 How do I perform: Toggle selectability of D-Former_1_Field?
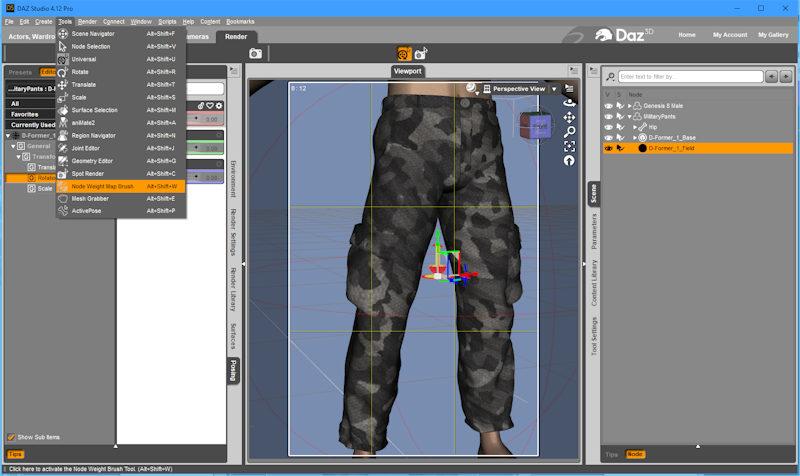pos(620,148)
